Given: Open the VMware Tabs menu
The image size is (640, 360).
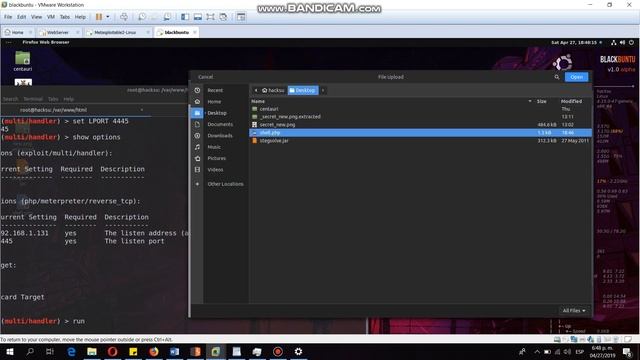Looking at the screenshot, I should [x=65, y=17].
